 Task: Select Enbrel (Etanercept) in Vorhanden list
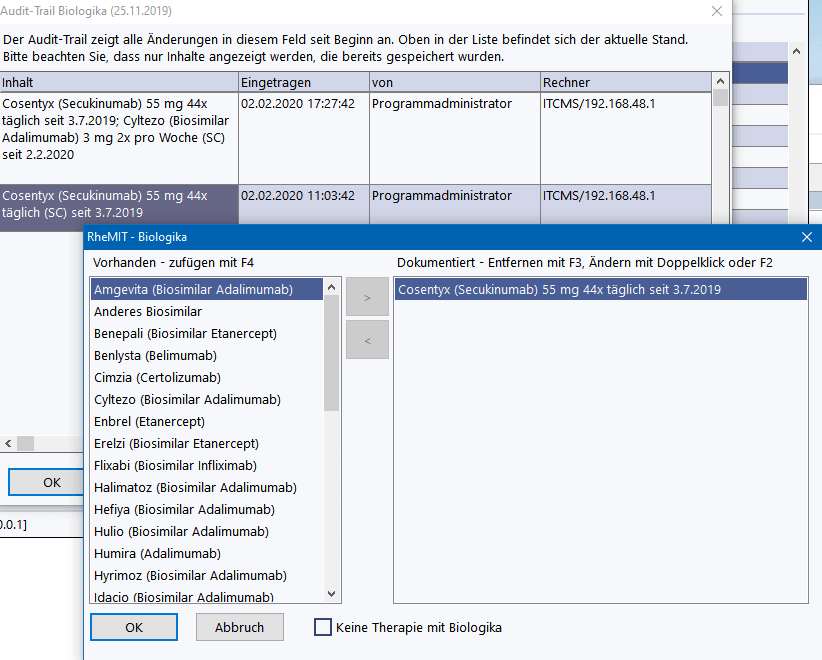tap(148, 422)
